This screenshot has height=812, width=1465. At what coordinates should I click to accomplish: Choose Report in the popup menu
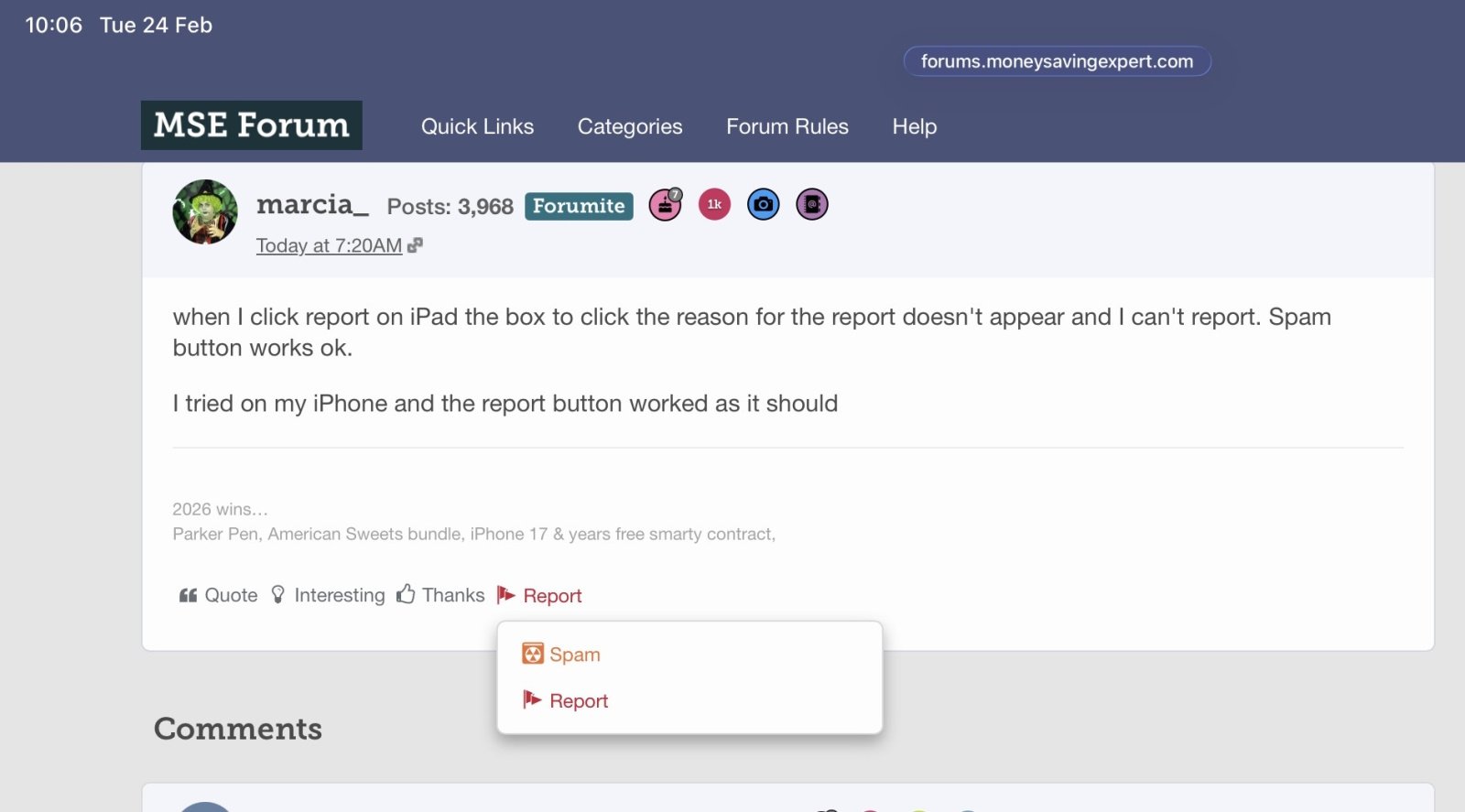click(579, 701)
